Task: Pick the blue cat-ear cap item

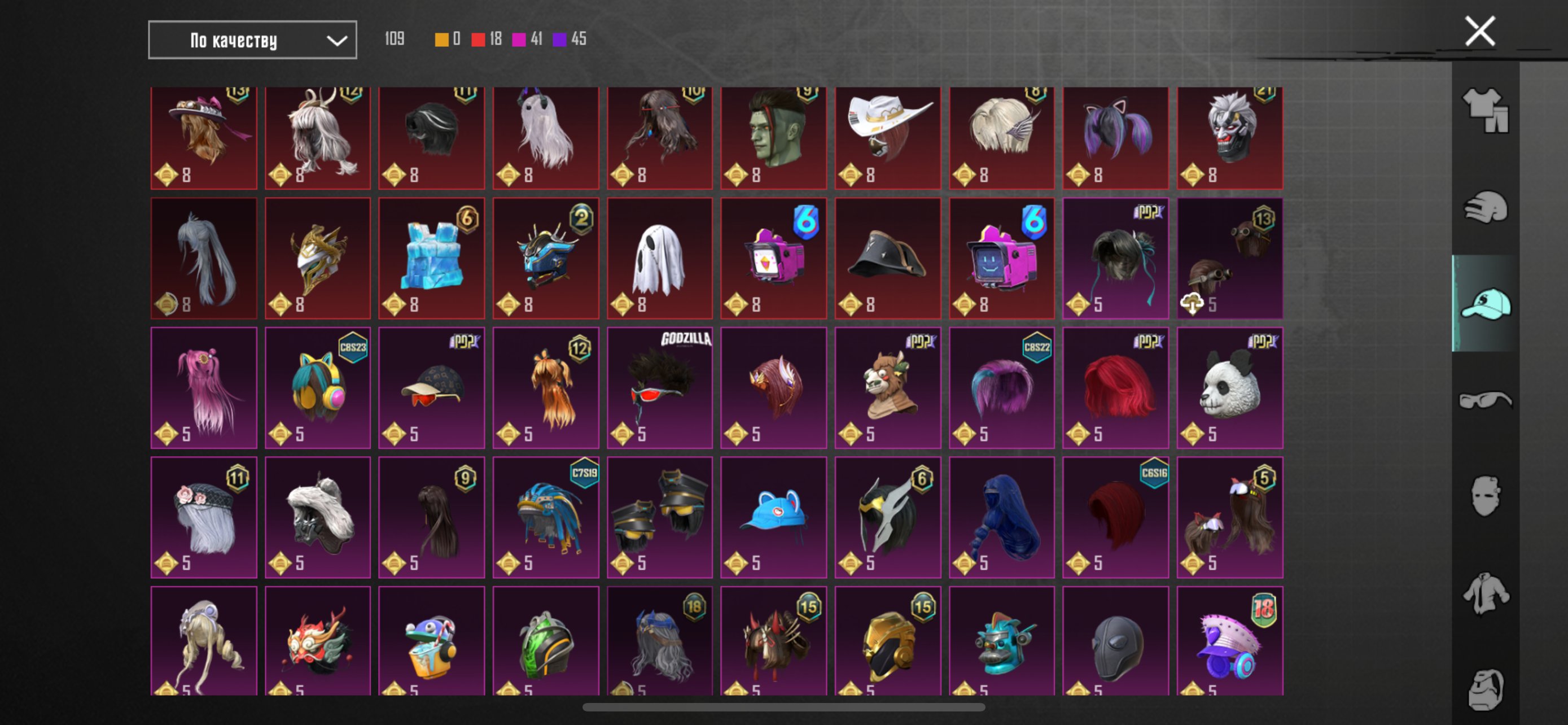Action: point(774,517)
